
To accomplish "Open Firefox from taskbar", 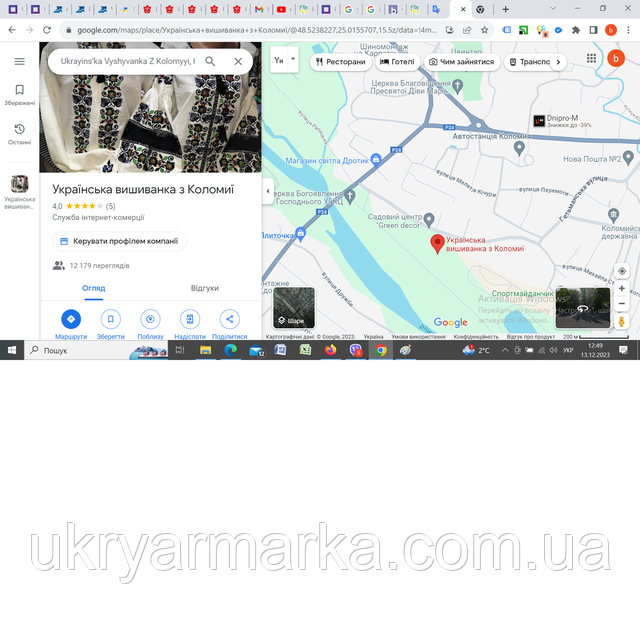I will coord(330,350).
